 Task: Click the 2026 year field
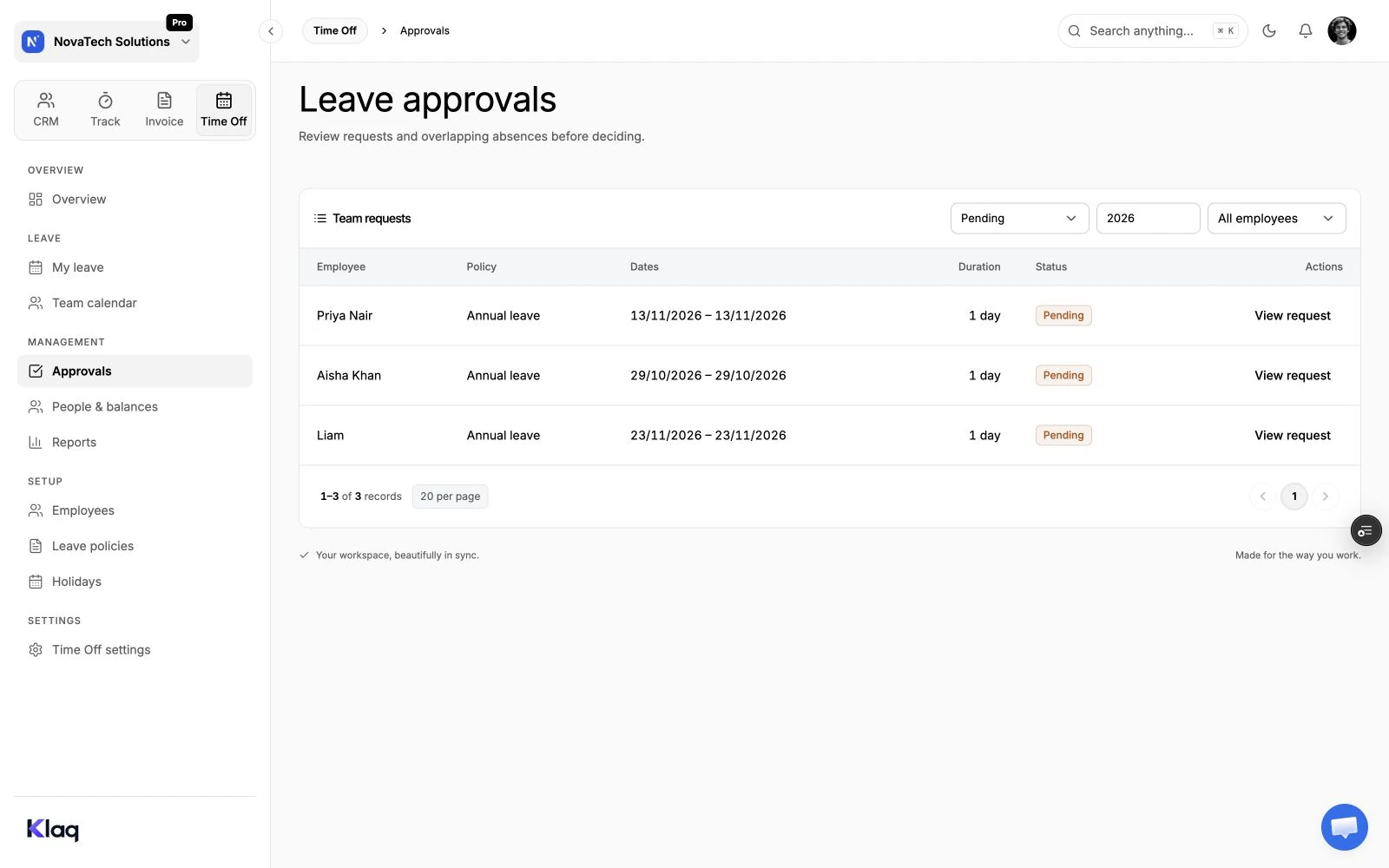[x=1148, y=219]
